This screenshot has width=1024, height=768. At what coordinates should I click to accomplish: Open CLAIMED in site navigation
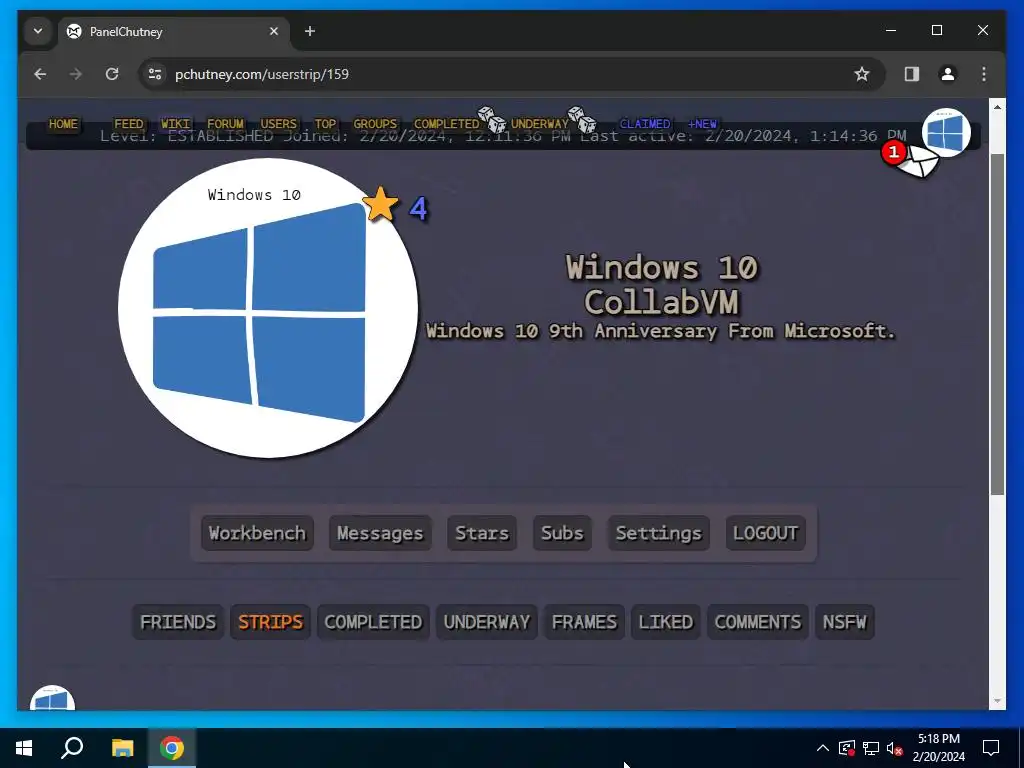645,123
